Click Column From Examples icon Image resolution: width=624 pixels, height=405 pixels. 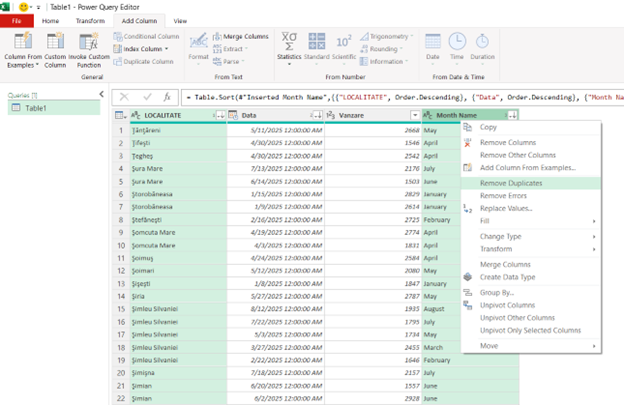(23, 41)
